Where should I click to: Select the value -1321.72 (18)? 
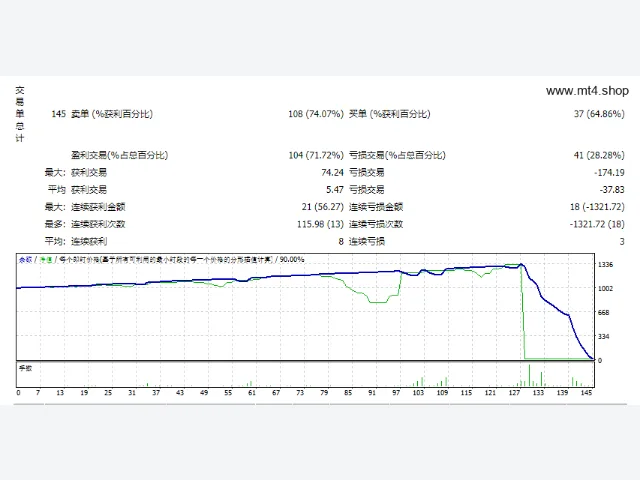[x=597, y=224]
